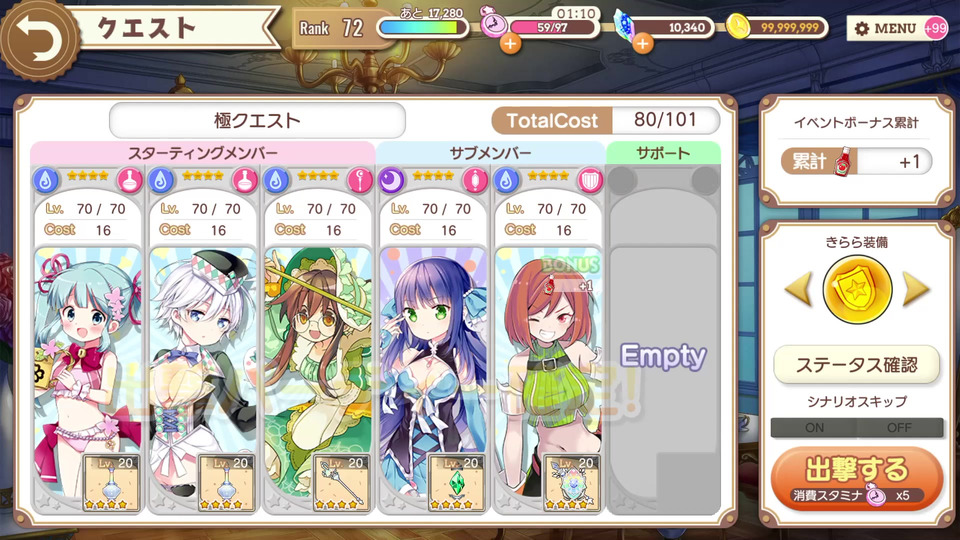
Task: Click the moon element icon on fourth member
Action: coord(392,181)
